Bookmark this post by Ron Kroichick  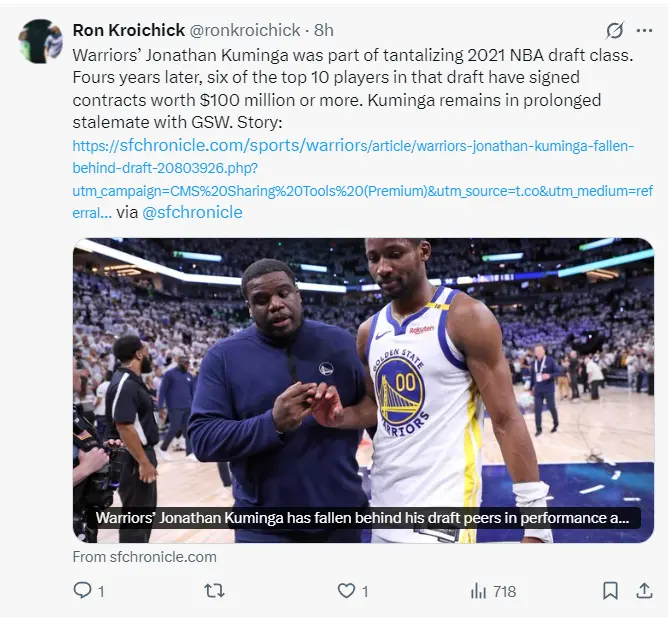[610, 591]
